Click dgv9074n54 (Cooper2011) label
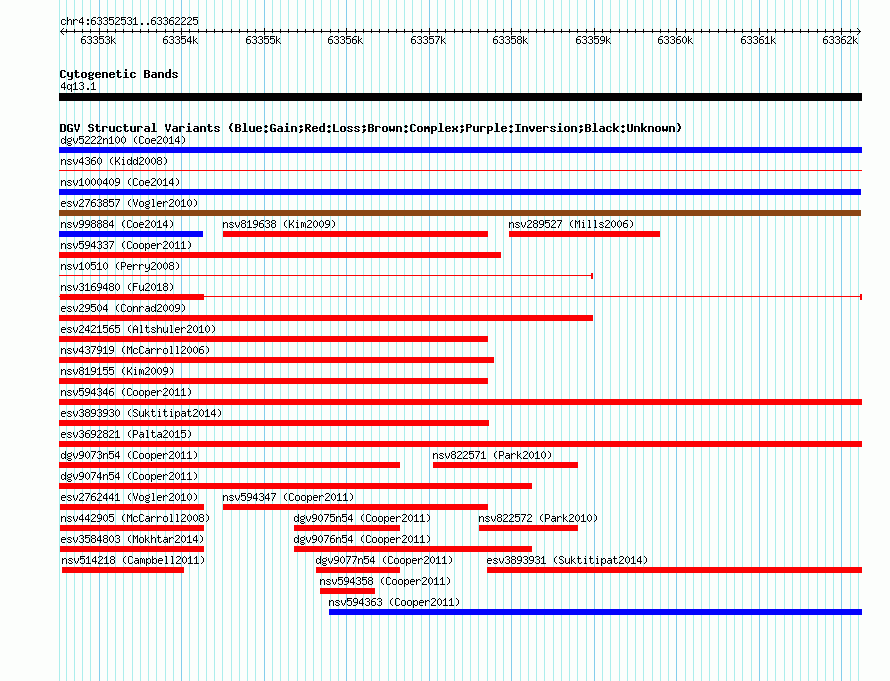Viewport: 890px width, 681px height. pyautogui.click(x=129, y=476)
